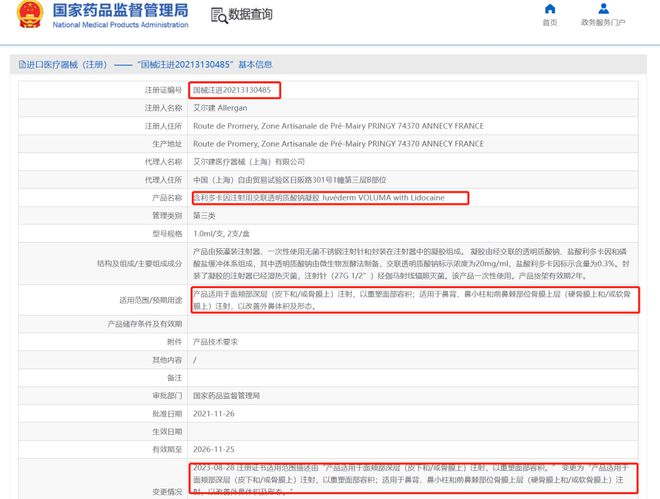660x499 pixels.
Task: Open the 数据查询 search icon
Action: 219,16
